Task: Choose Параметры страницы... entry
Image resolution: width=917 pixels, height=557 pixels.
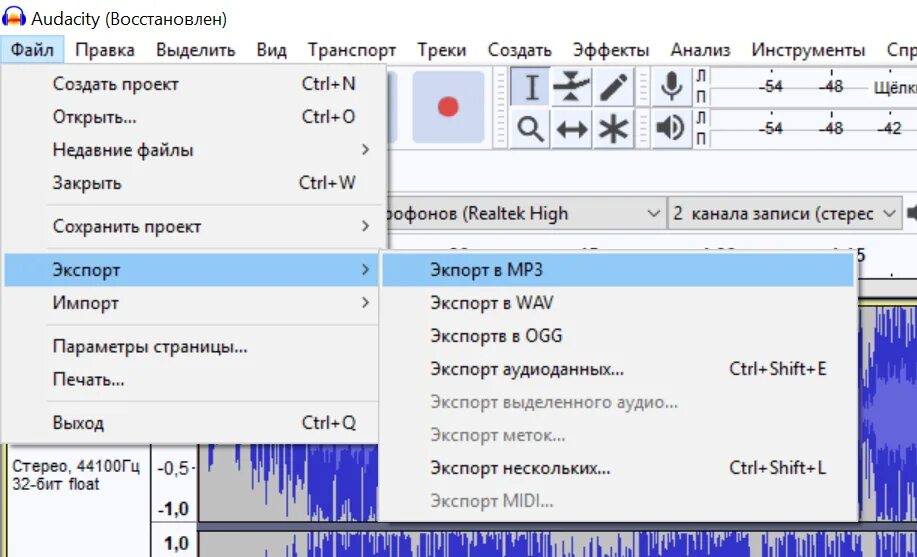Action: (194, 347)
